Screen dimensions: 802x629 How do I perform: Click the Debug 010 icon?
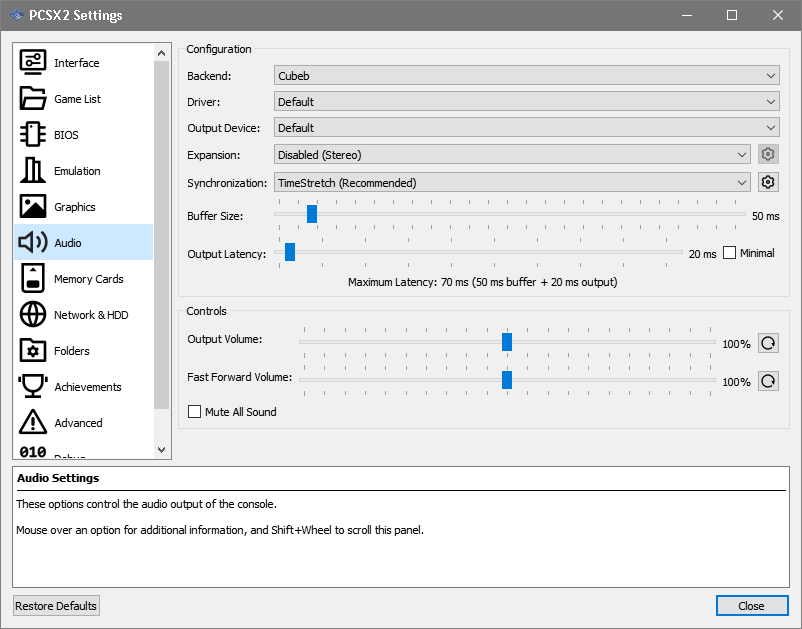(33, 452)
